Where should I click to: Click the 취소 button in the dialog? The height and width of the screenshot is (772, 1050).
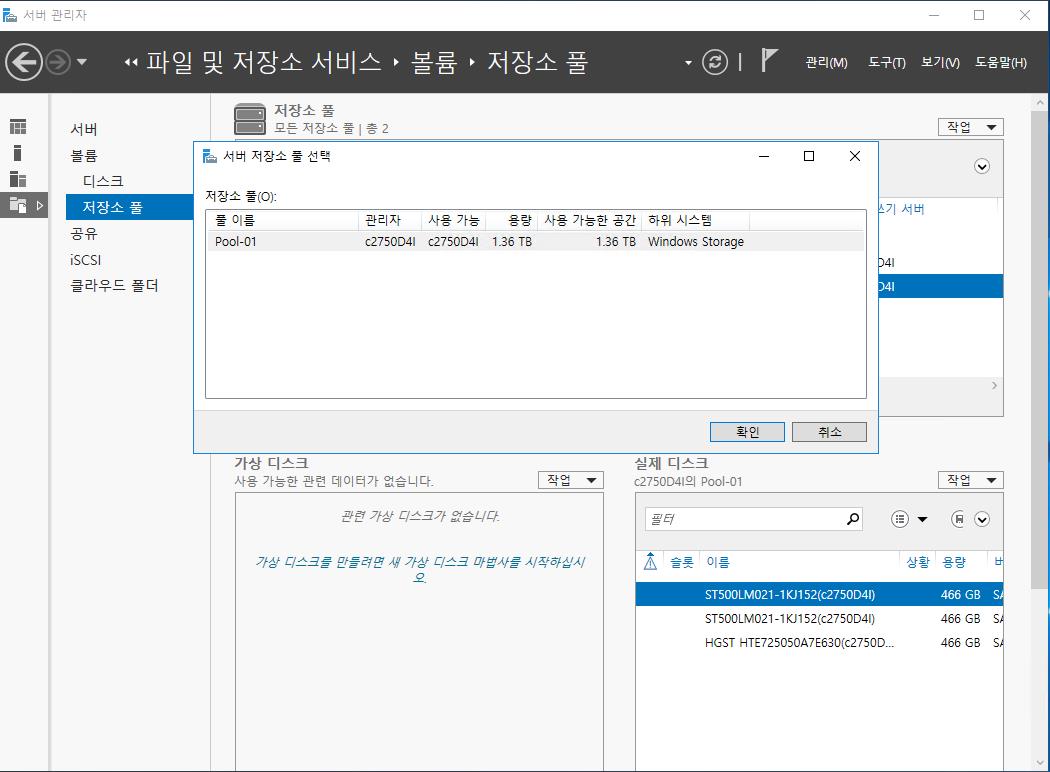tap(829, 432)
